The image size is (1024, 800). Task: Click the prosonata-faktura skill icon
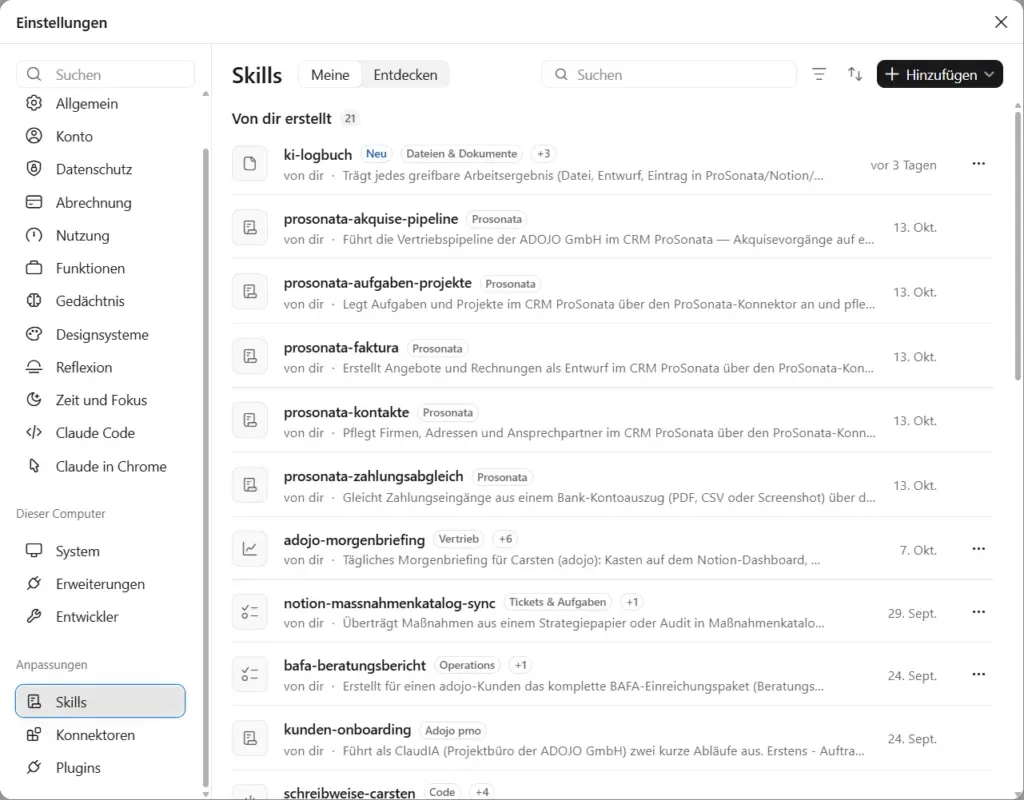coord(250,356)
